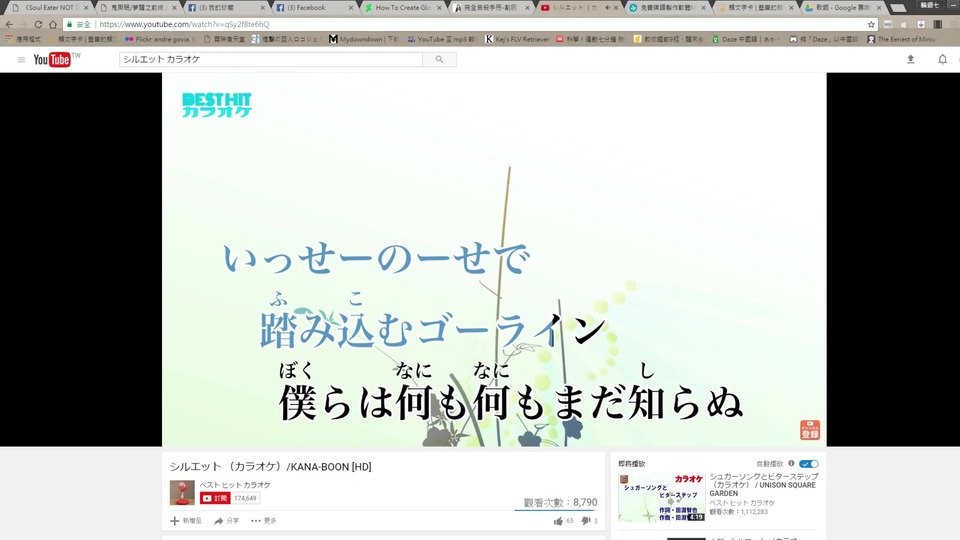Image resolution: width=960 pixels, height=540 pixels.
Task: Mute the tab via the speaker icon
Action: point(607,8)
